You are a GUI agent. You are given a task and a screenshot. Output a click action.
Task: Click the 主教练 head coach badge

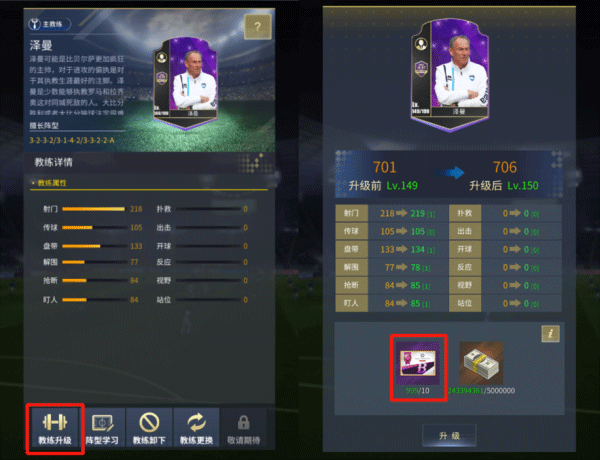pyautogui.click(x=49, y=24)
